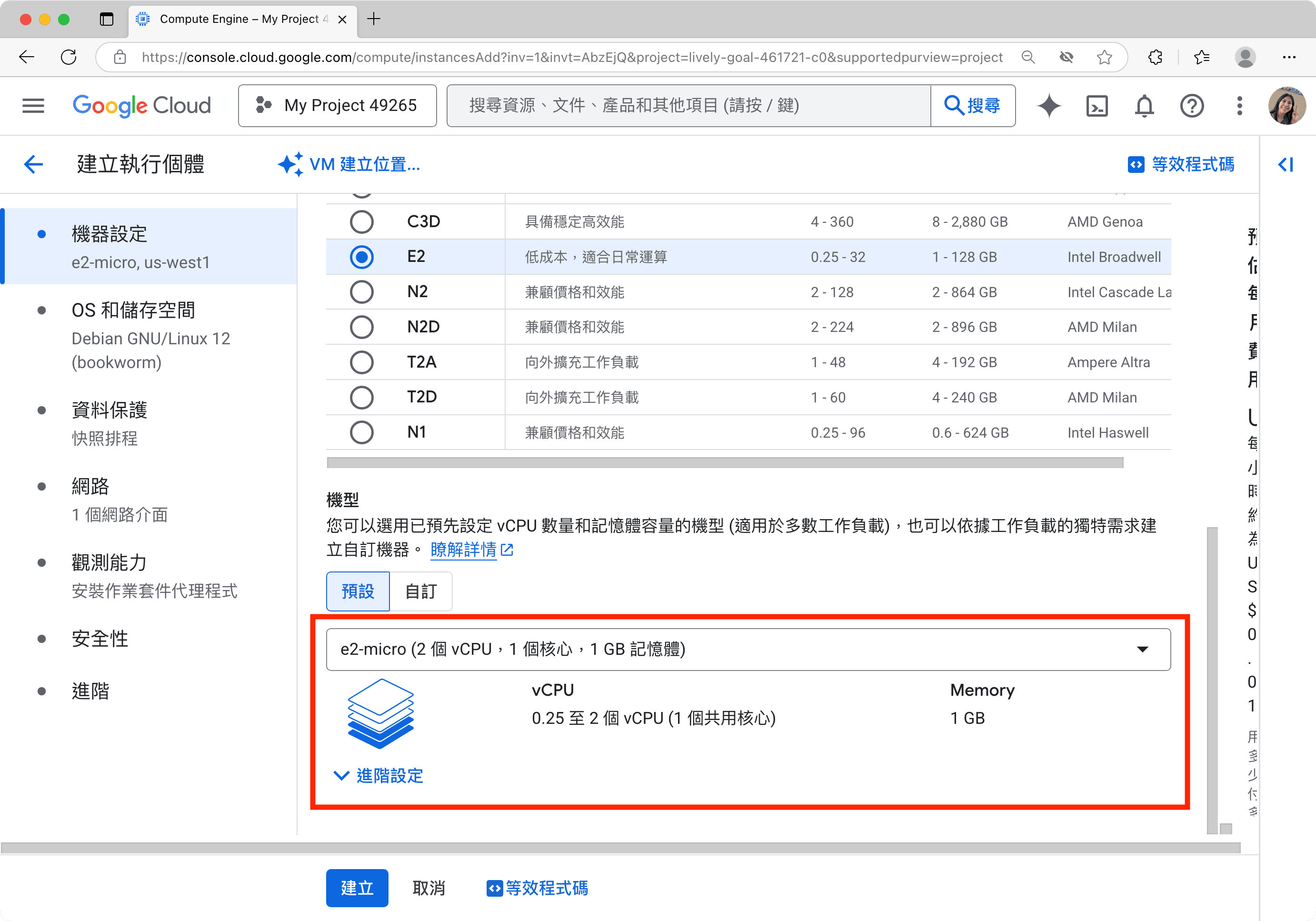Click browser back arrow button
Screen dimensions: 1316x921
(x=26, y=57)
